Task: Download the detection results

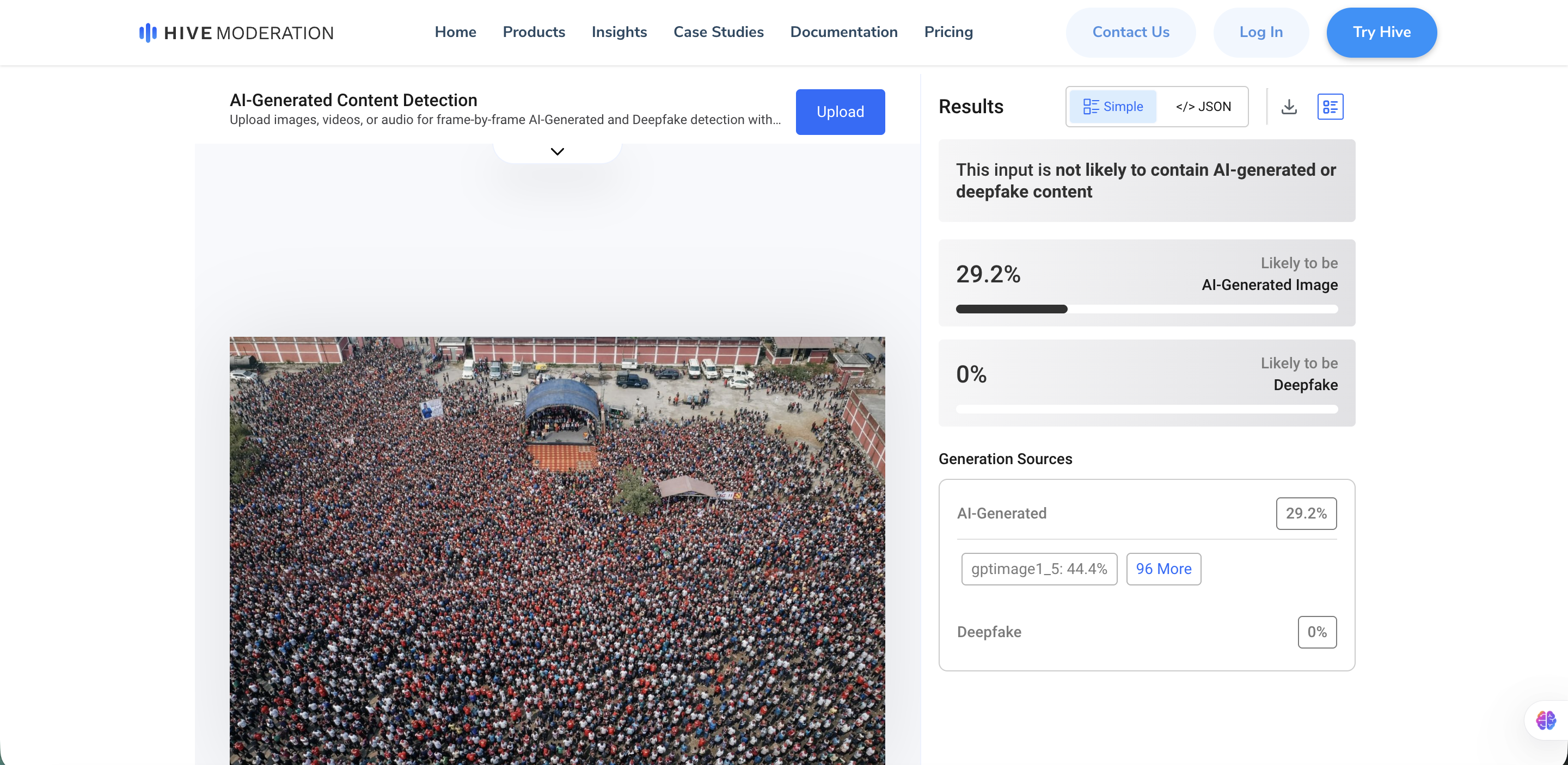Action: tap(1289, 107)
